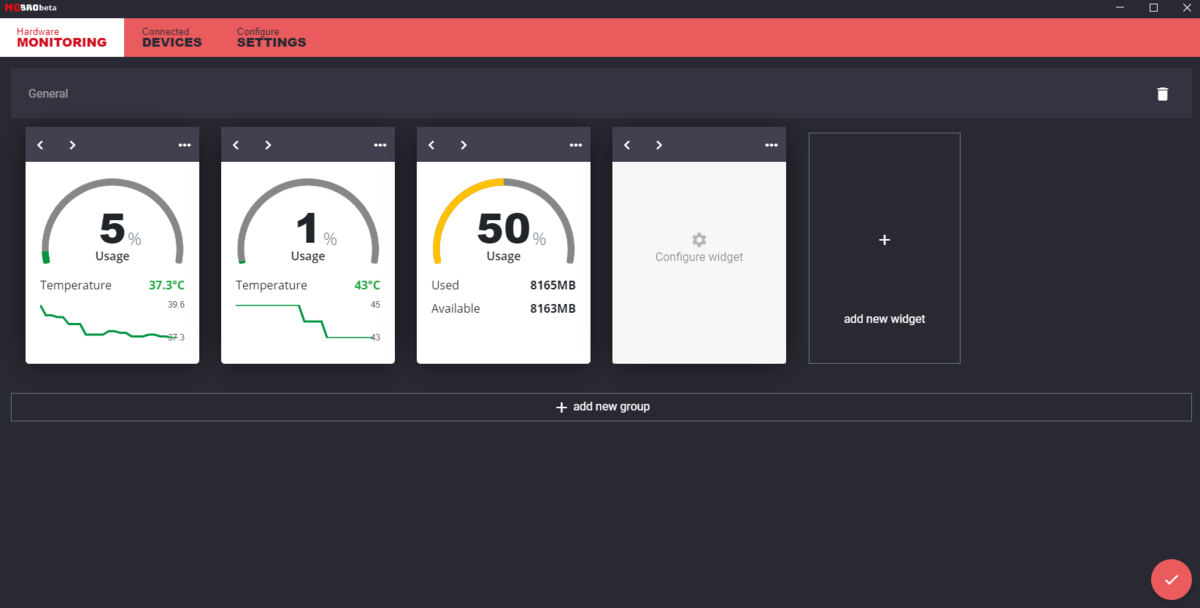Screen dimensions: 1200x608
Task: Move the 5% usage widget left
Action: 41,145
